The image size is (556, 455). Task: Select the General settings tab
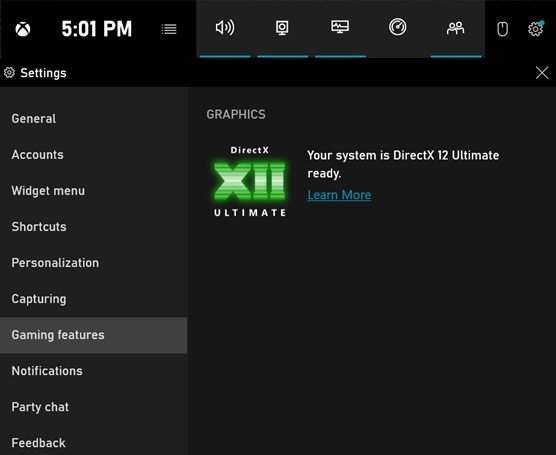pos(94,119)
